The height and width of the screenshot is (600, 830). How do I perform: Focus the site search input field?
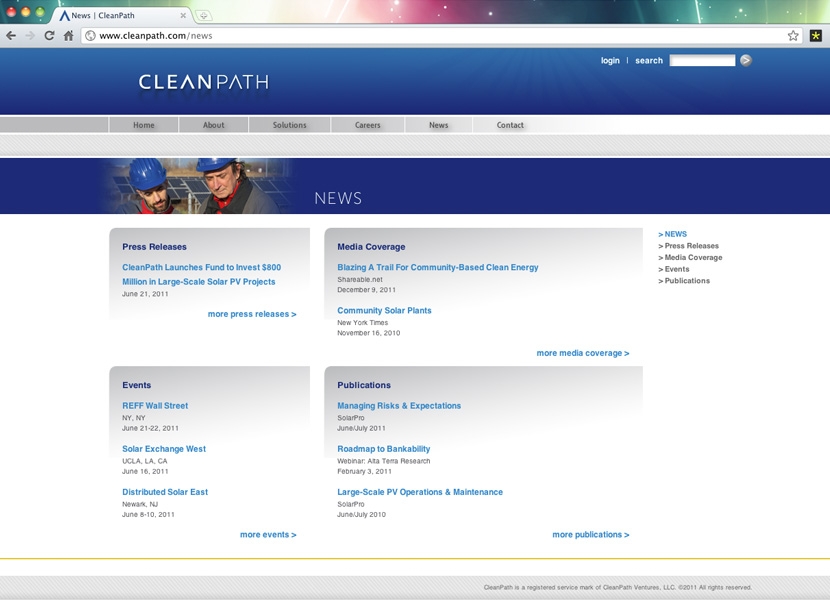pyautogui.click(x=702, y=60)
